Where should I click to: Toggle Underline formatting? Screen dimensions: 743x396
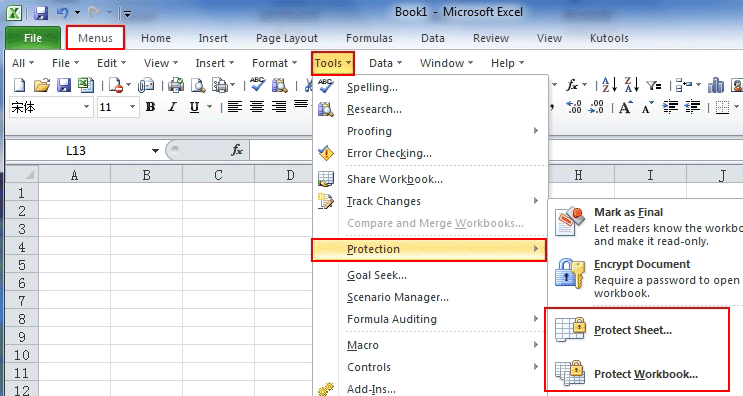(194, 108)
